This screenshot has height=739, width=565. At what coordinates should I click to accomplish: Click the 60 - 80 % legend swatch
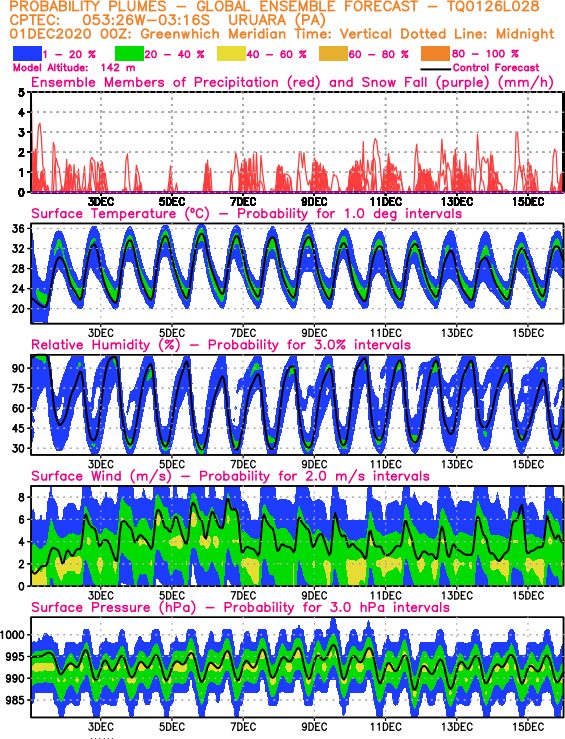tap(333, 53)
